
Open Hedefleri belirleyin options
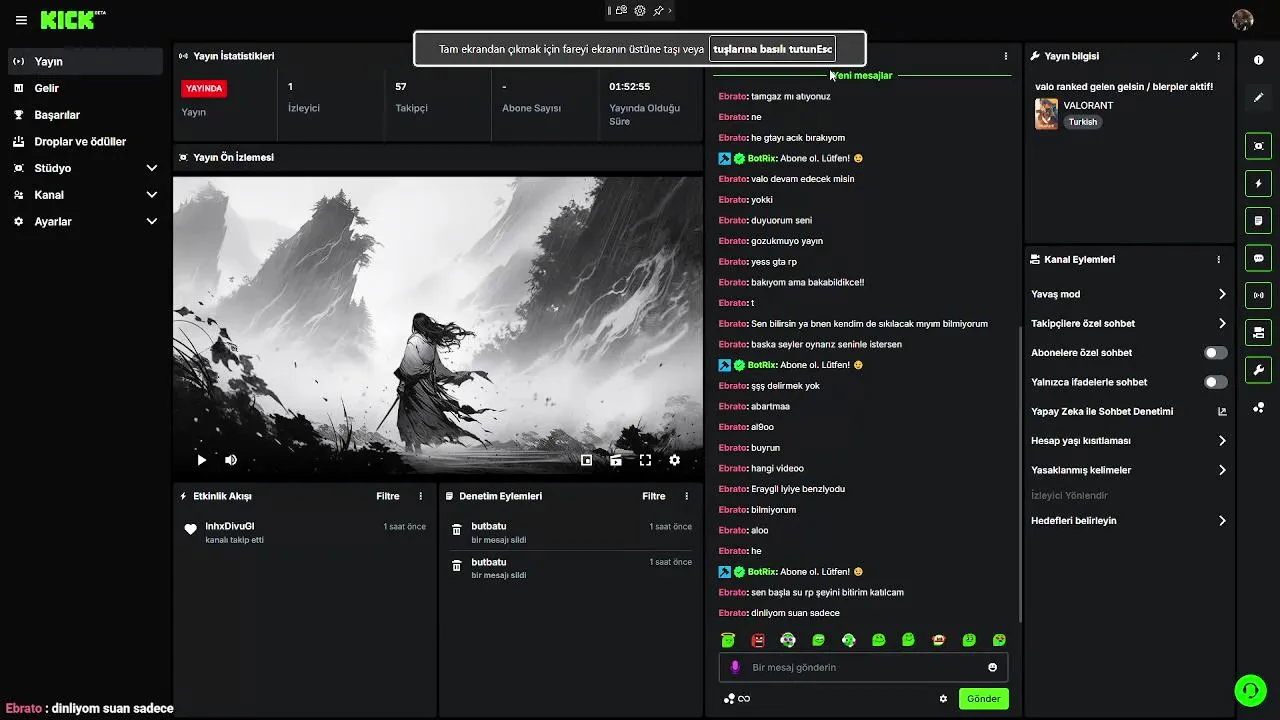[x=1129, y=521]
